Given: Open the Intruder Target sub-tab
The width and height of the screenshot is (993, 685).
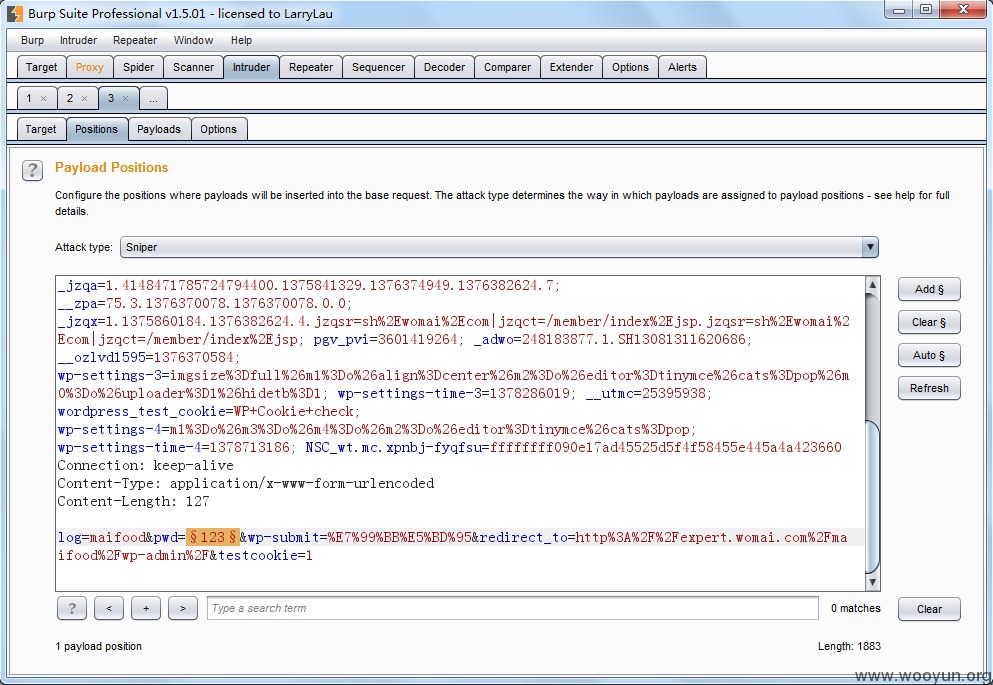Looking at the screenshot, I should pyautogui.click(x=41, y=129).
